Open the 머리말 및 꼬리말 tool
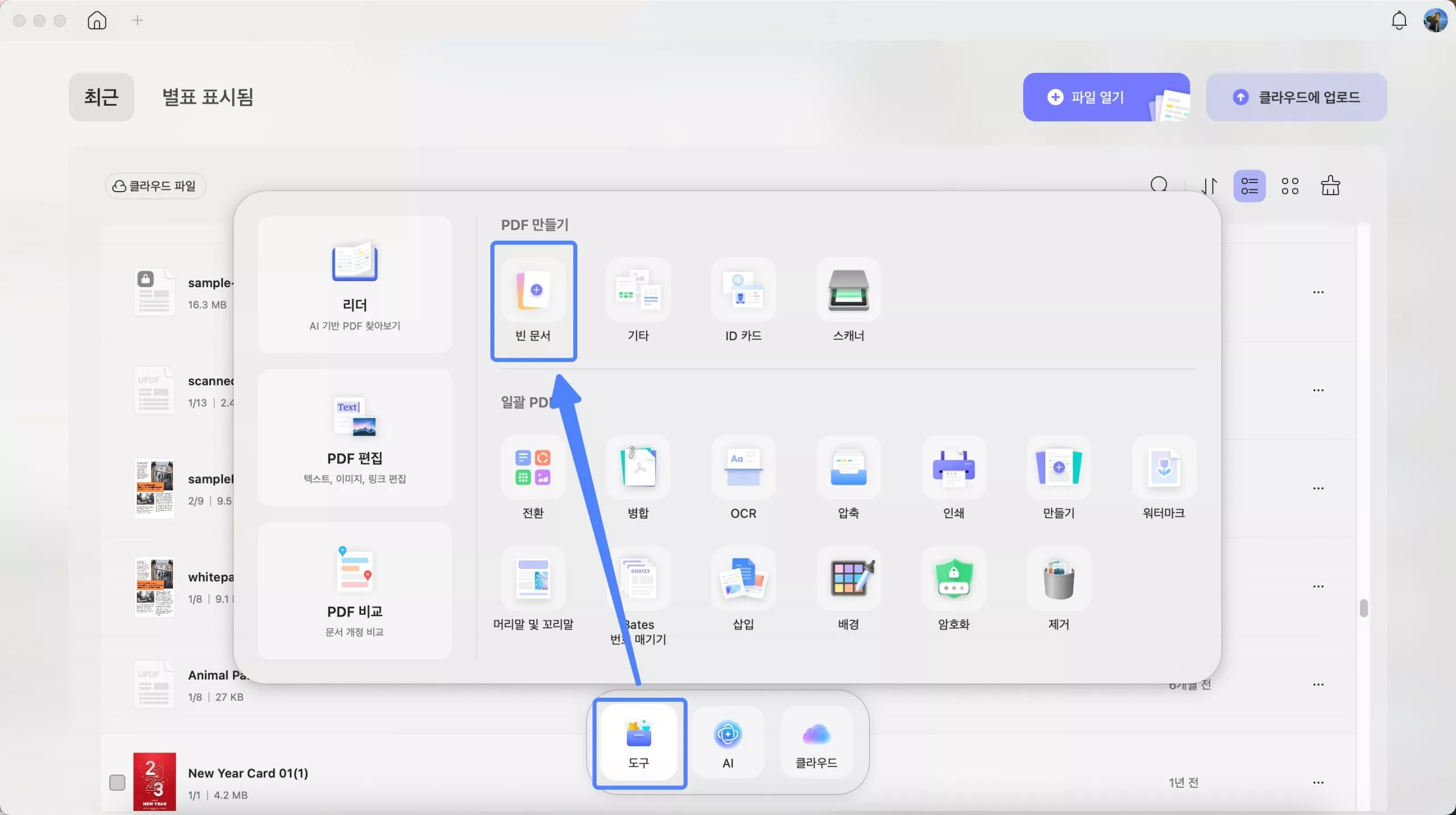Image resolution: width=1456 pixels, height=815 pixels. pyautogui.click(x=533, y=589)
